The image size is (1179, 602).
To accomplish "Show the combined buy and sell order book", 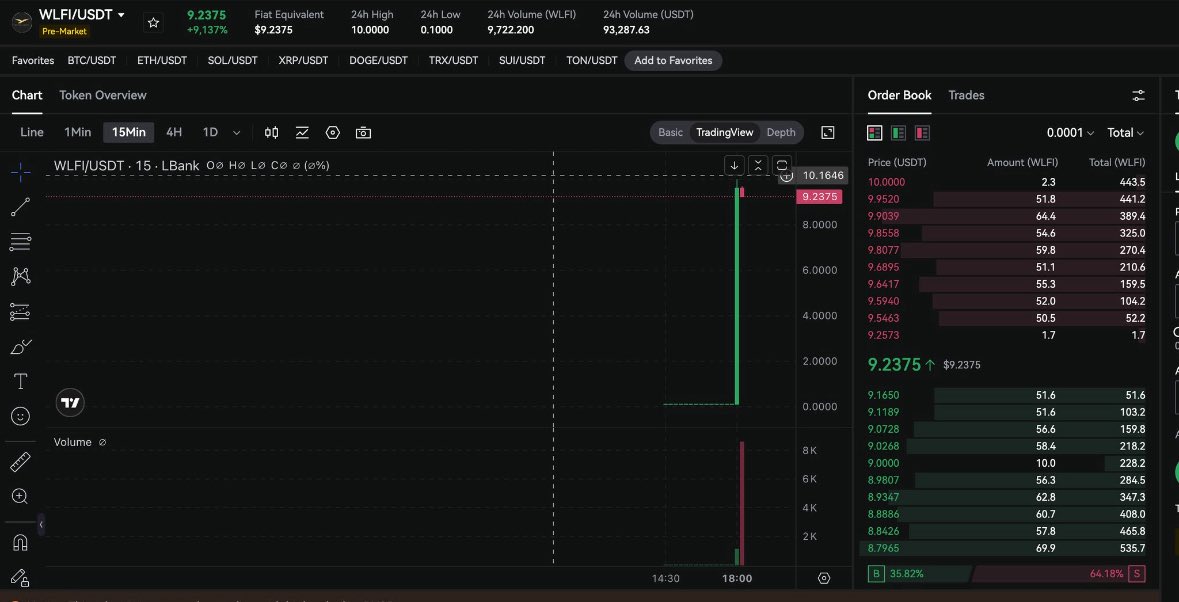I will pos(874,133).
